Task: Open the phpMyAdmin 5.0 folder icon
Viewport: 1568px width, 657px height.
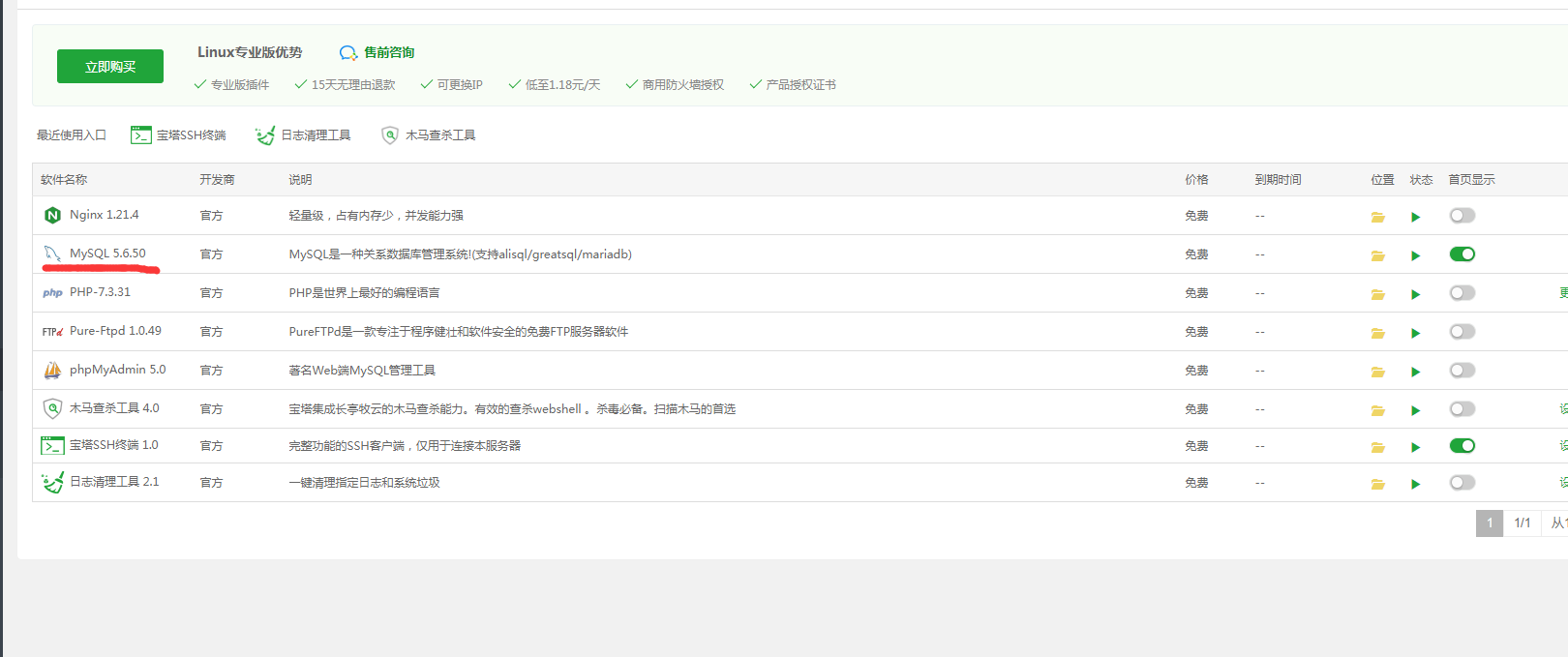Action: tap(1377, 372)
